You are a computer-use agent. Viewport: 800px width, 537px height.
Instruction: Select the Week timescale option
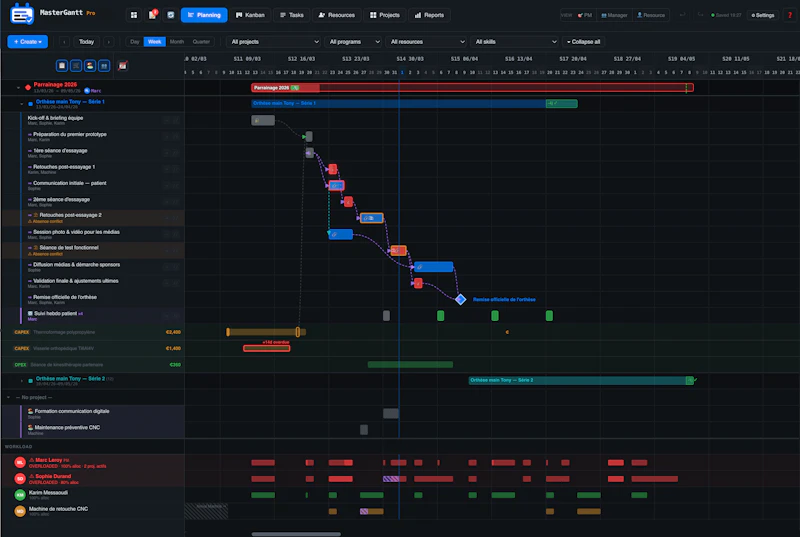[155, 42]
